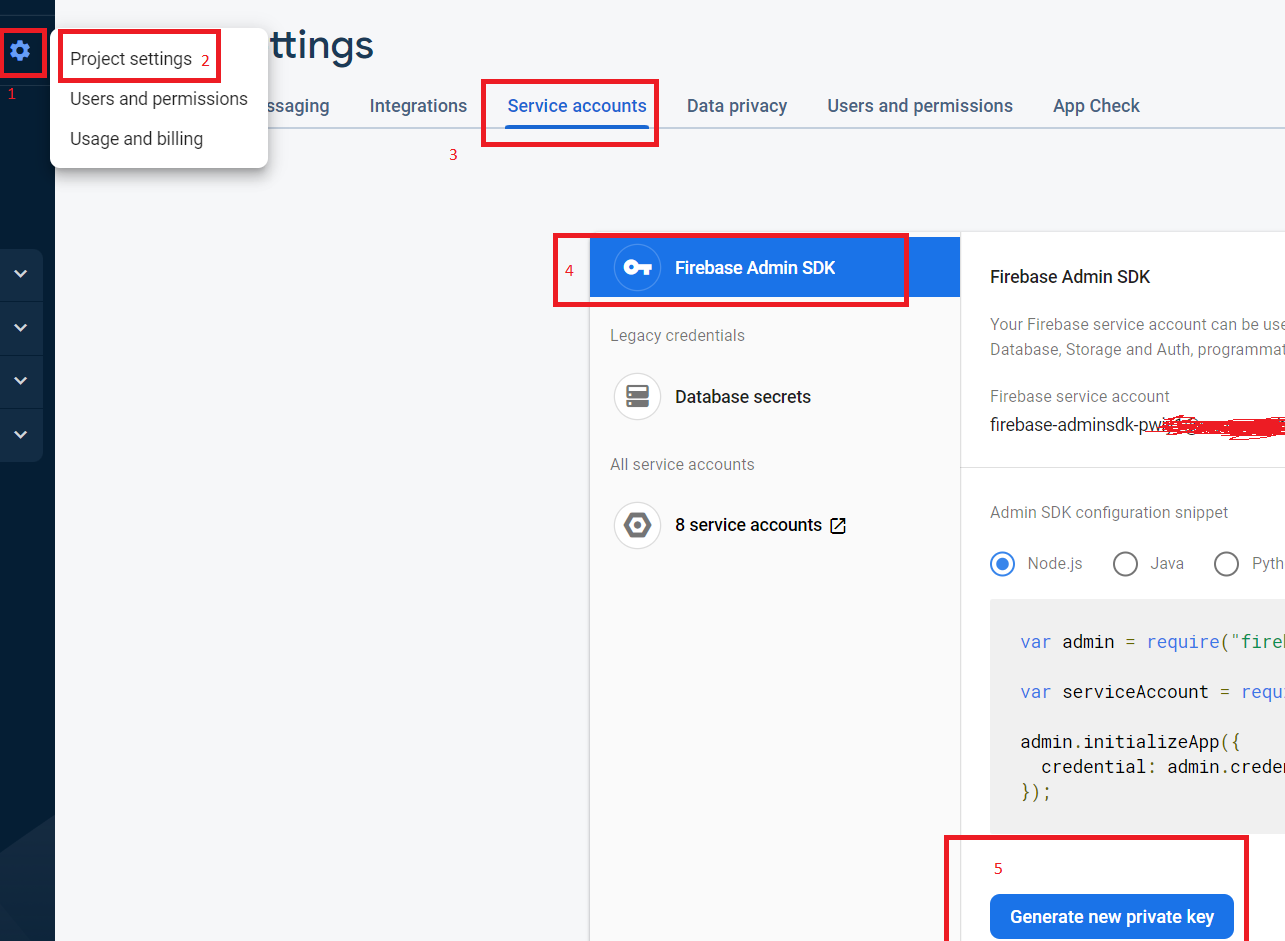Expand the first sidebar section chevron
Viewport: 1285px width, 941px height.
(x=22, y=274)
